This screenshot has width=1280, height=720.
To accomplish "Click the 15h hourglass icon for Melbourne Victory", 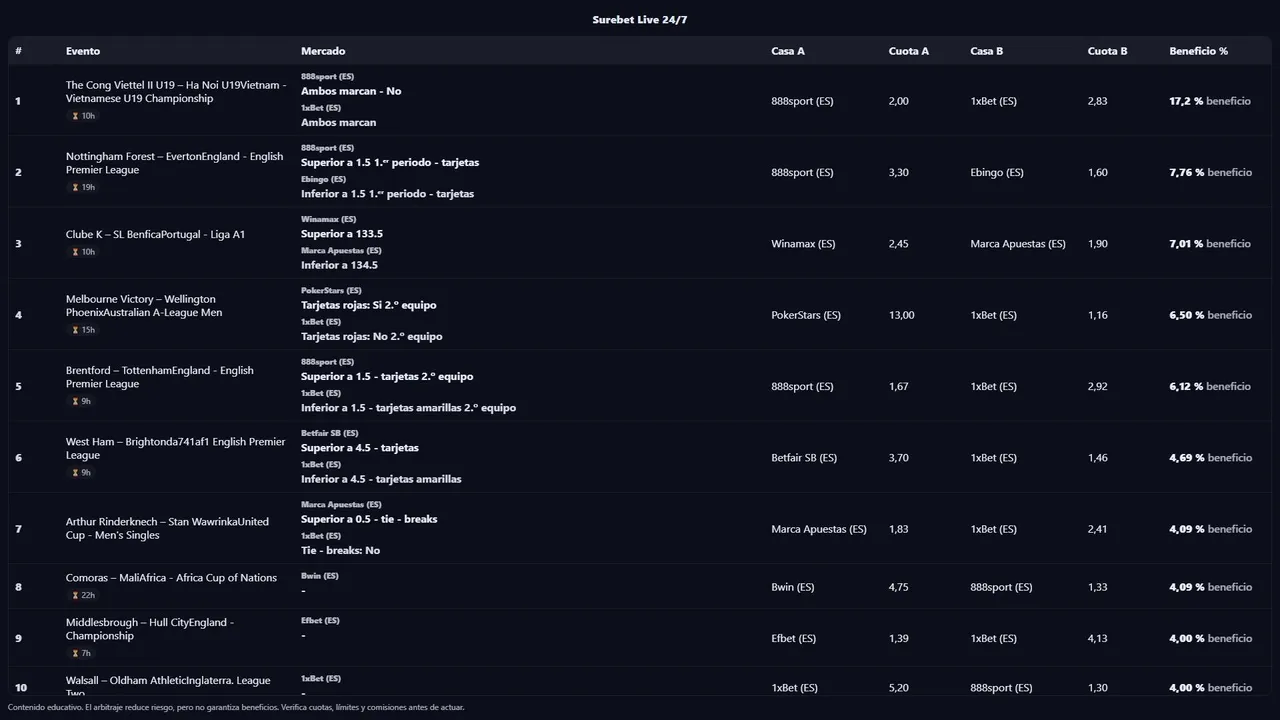I will [x=75, y=330].
